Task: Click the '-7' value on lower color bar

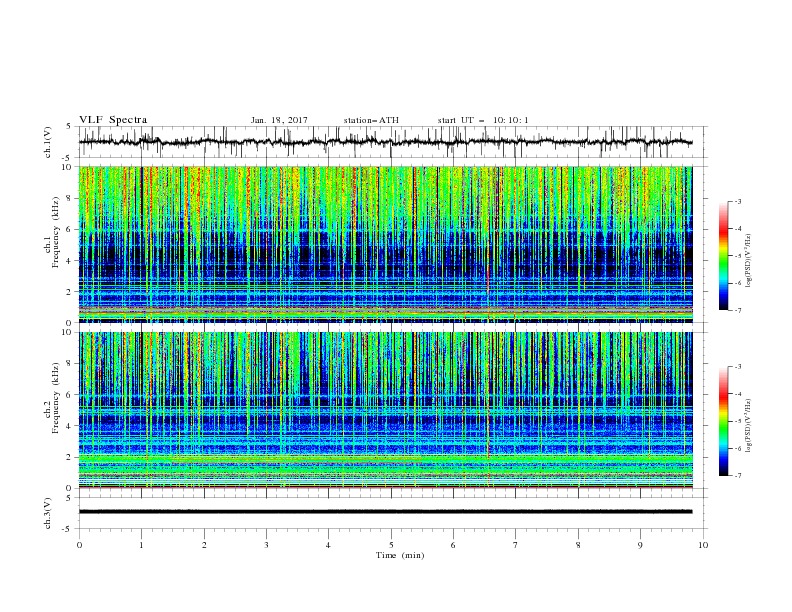Action: point(737,475)
